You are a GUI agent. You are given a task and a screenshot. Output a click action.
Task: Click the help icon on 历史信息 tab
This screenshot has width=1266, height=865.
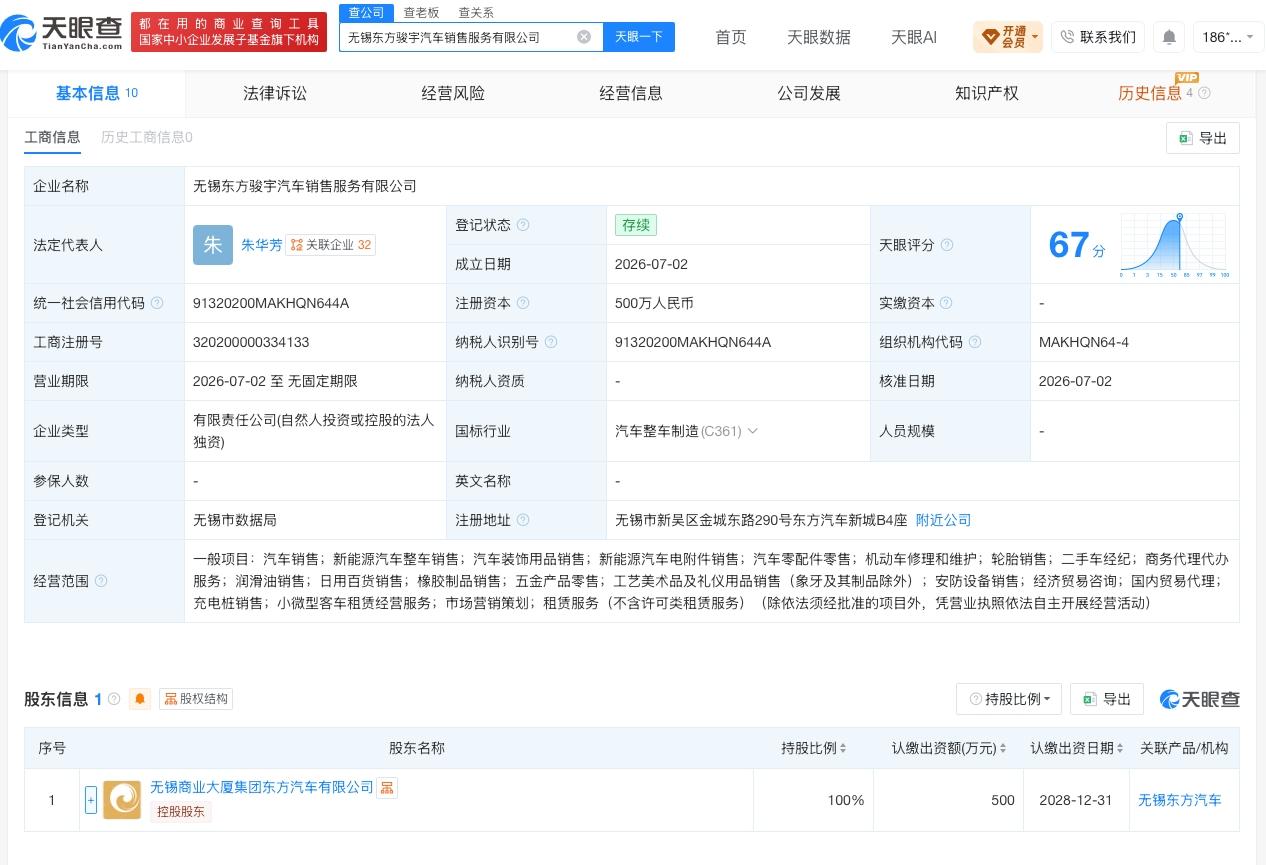point(1204,93)
